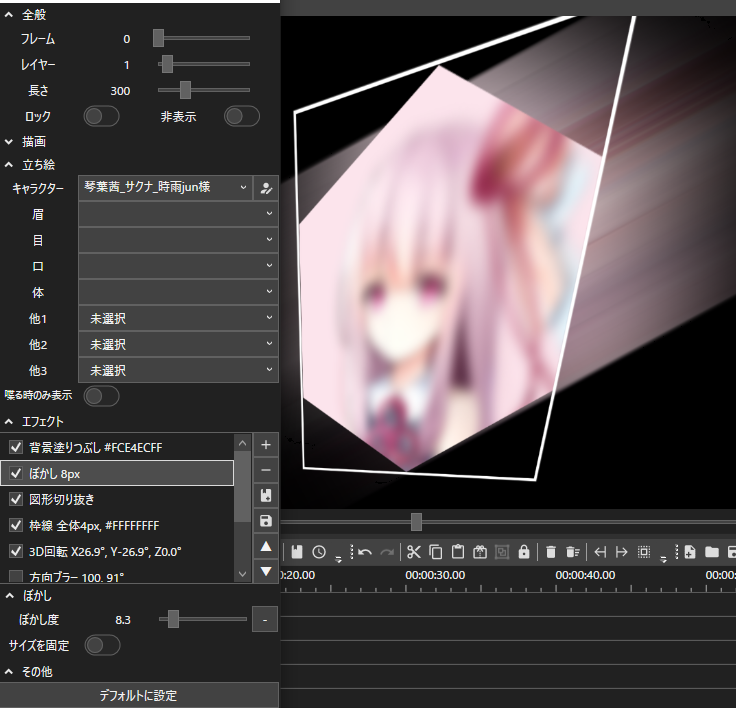Click paste special clipboard icon
This screenshot has height=708, width=736.
click(480, 552)
